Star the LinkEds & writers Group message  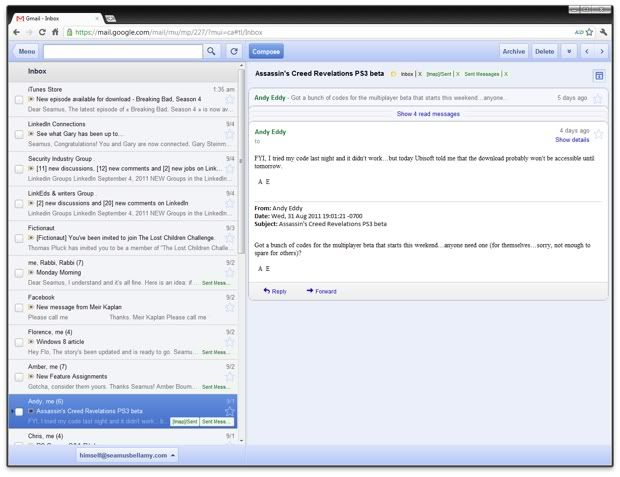pos(229,204)
